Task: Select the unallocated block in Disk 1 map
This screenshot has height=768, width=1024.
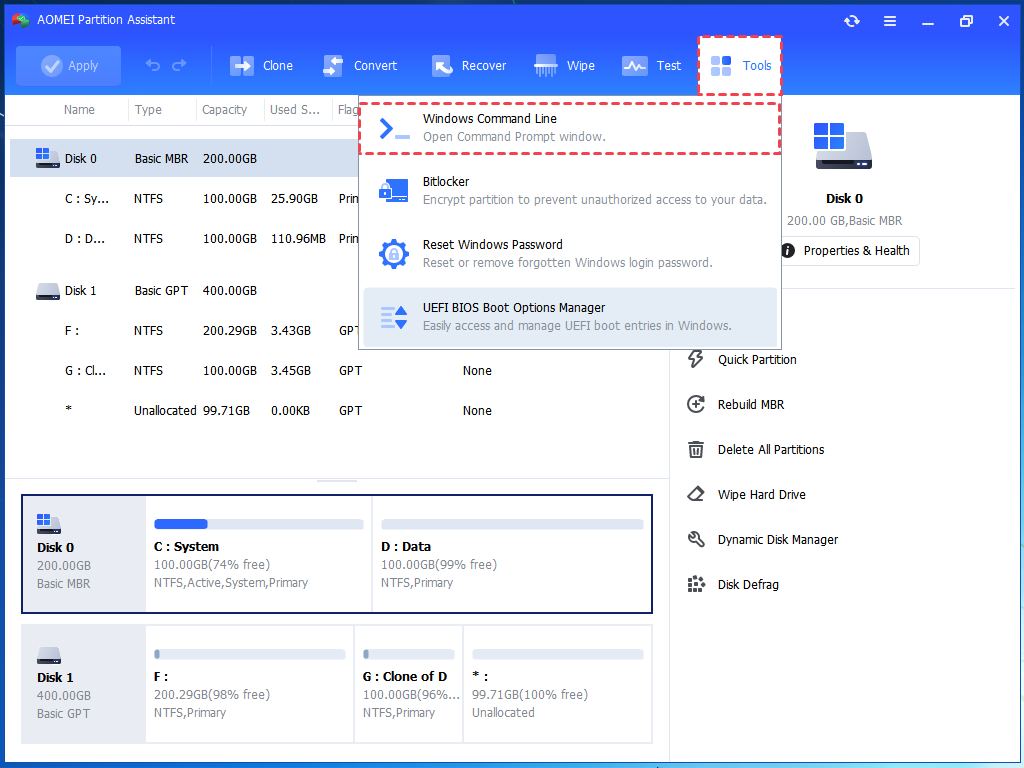Action: click(x=557, y=684)
